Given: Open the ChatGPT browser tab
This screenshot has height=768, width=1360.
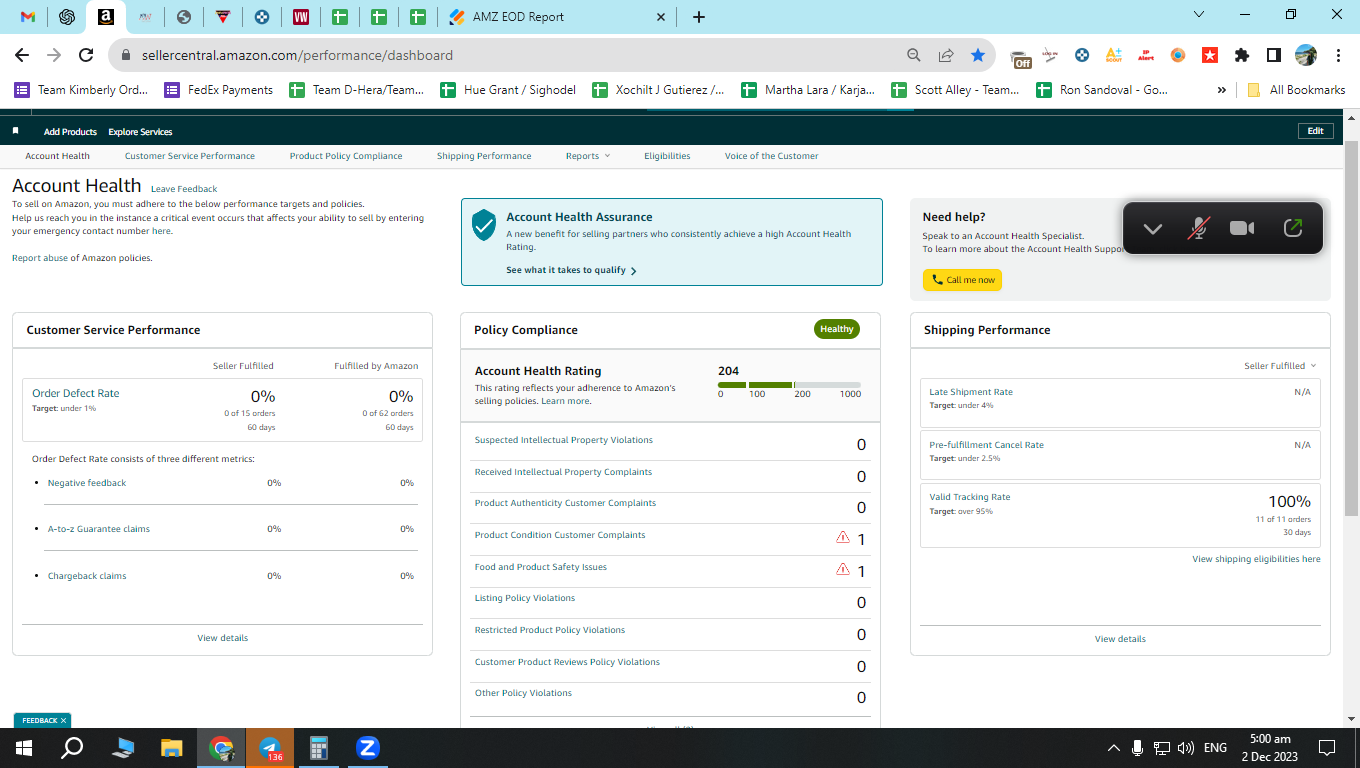Looking at the screenshot, I should [x=67, y=17].
